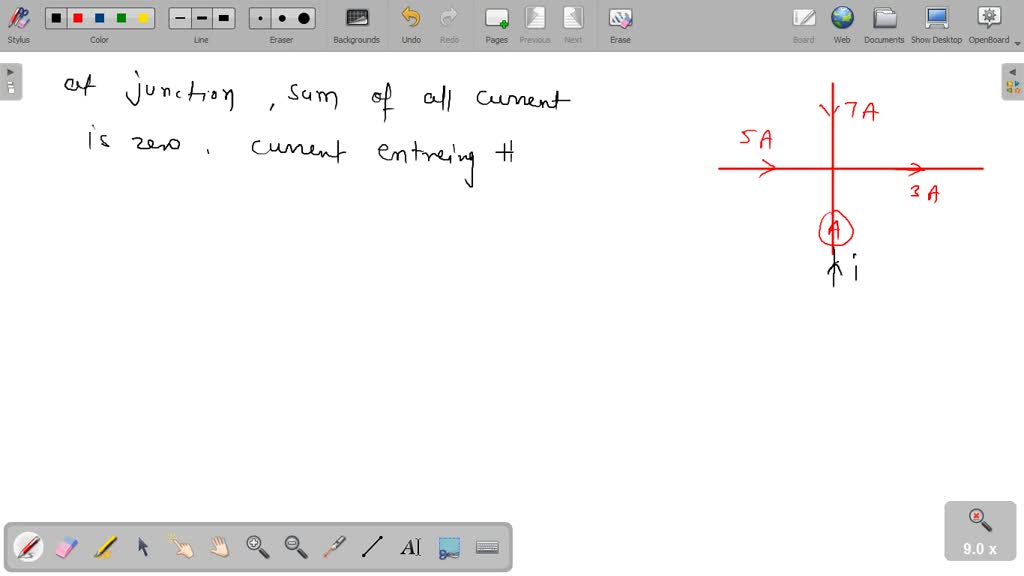The image size is (1024, 576).
Task: Choose the thickest line width
Action: coord(224,18)
